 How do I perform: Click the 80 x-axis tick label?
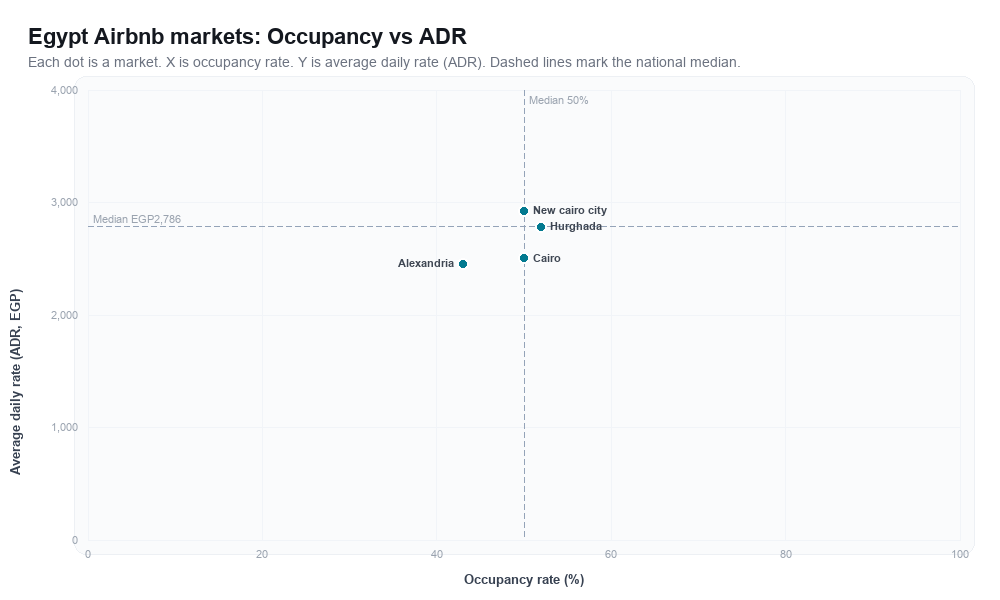786,555
